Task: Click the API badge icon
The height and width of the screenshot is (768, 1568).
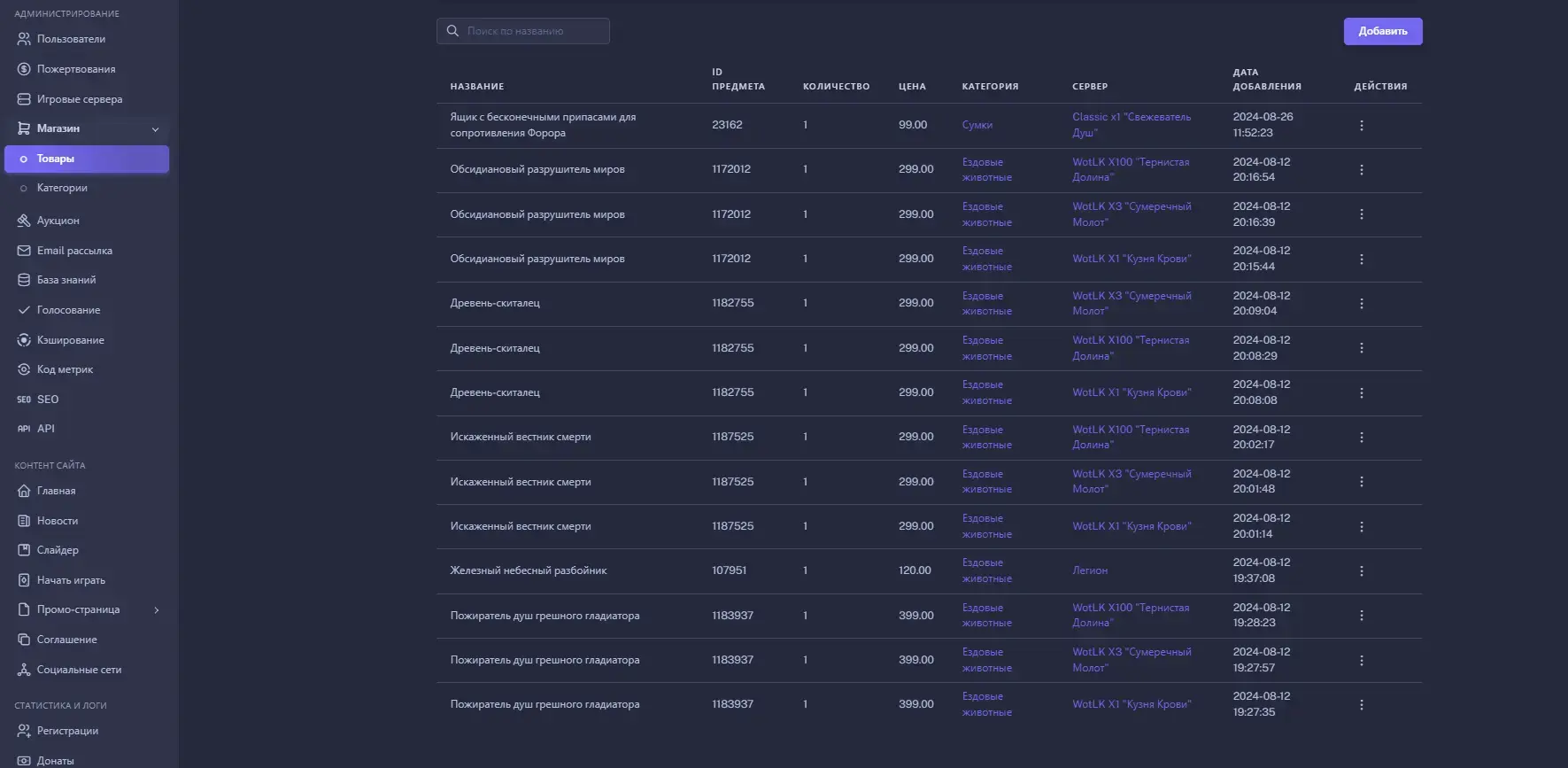Action: 24,429
